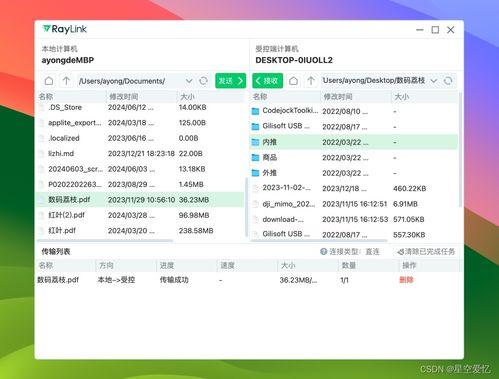Click the local panel vertical scrollbar
This screenshot has width=499, height=379.
pos(246,207)
